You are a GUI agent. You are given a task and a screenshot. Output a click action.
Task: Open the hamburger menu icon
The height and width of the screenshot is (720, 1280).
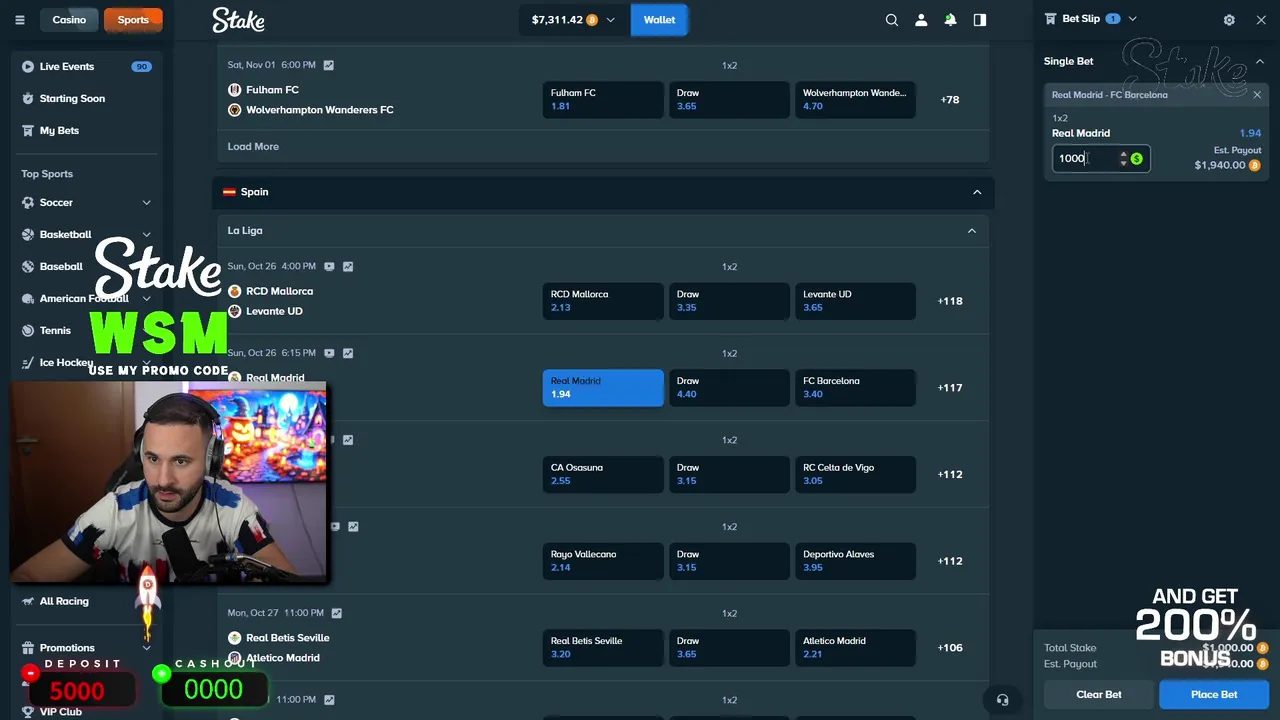19,20
